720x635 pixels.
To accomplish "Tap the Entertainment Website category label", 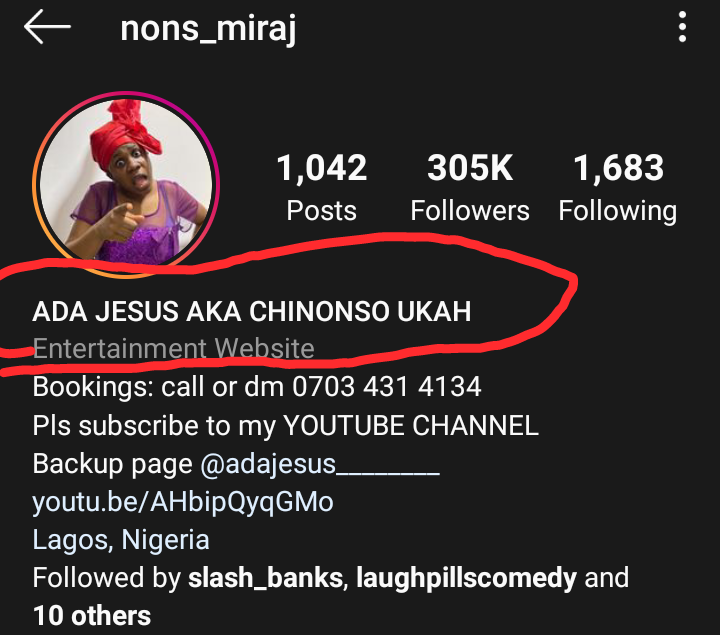I will (x=174, y=348).
